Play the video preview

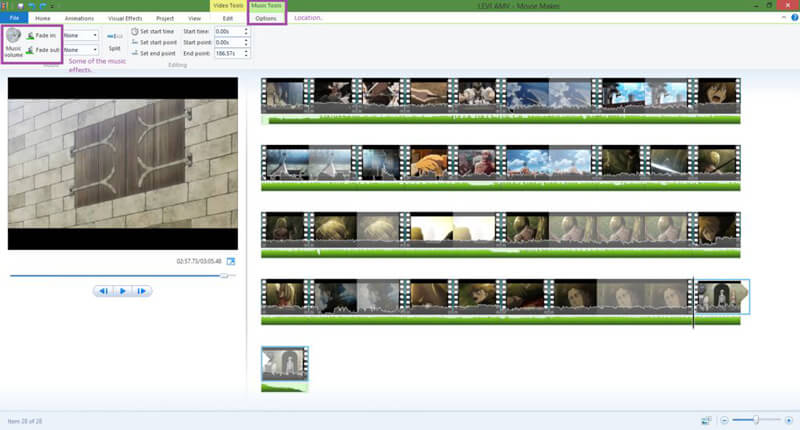click(122, 291)
